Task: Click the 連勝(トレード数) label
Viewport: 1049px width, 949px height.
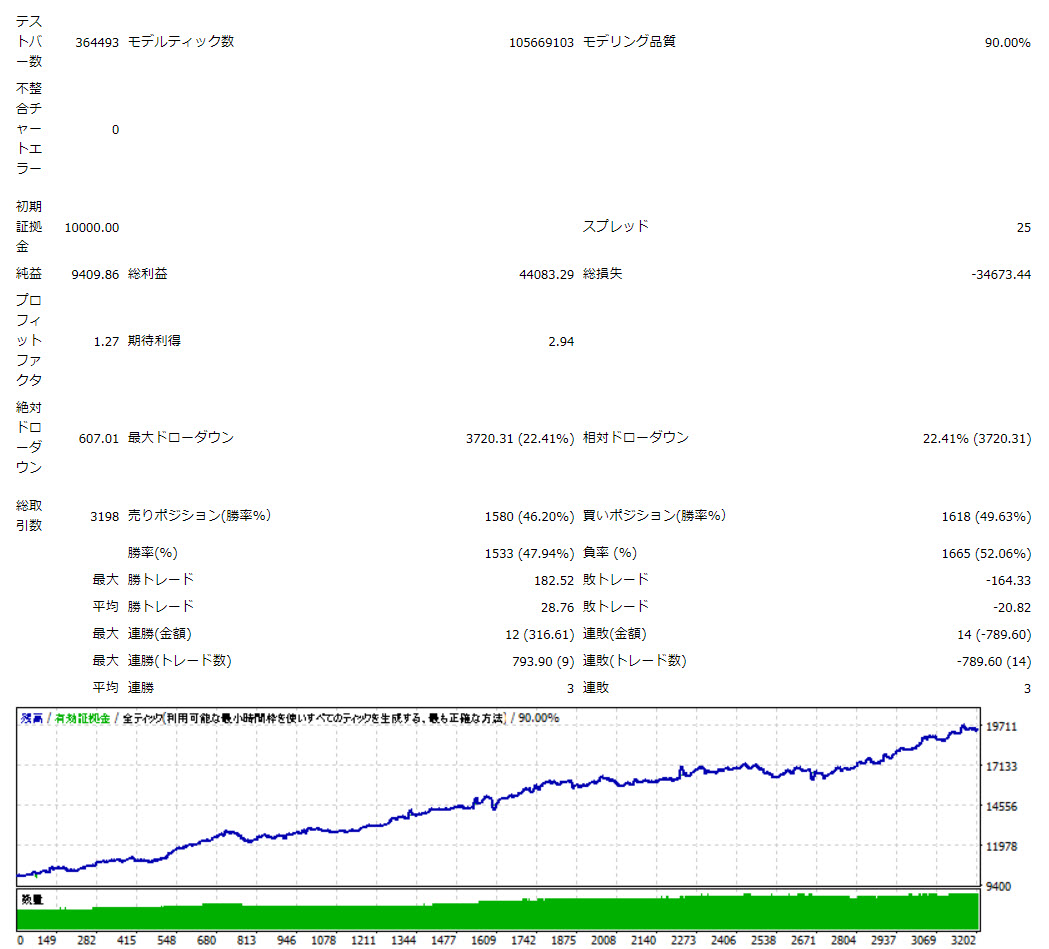Action: [179, 661]
